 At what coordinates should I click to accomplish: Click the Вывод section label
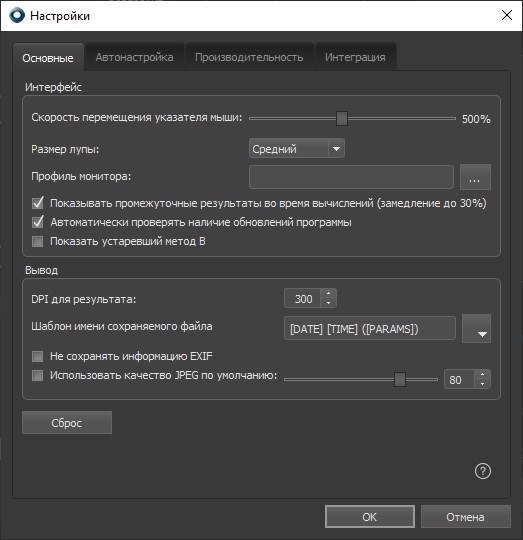[x=41, y=270]
